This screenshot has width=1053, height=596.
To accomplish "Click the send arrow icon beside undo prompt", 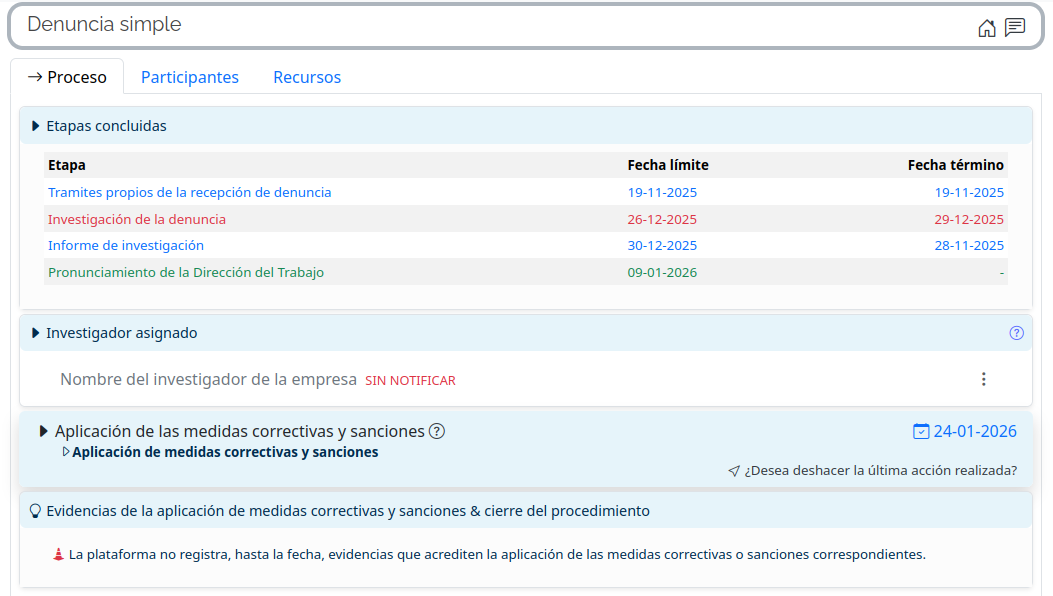I will pyautogui.click(x=734, y=471).
